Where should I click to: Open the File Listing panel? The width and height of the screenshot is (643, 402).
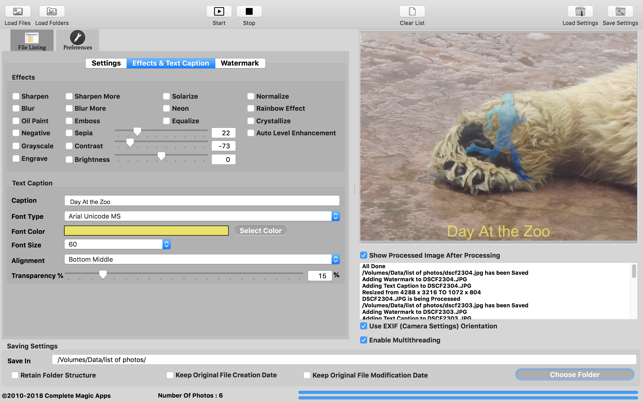pyautogui.click(x=32, y=41)
